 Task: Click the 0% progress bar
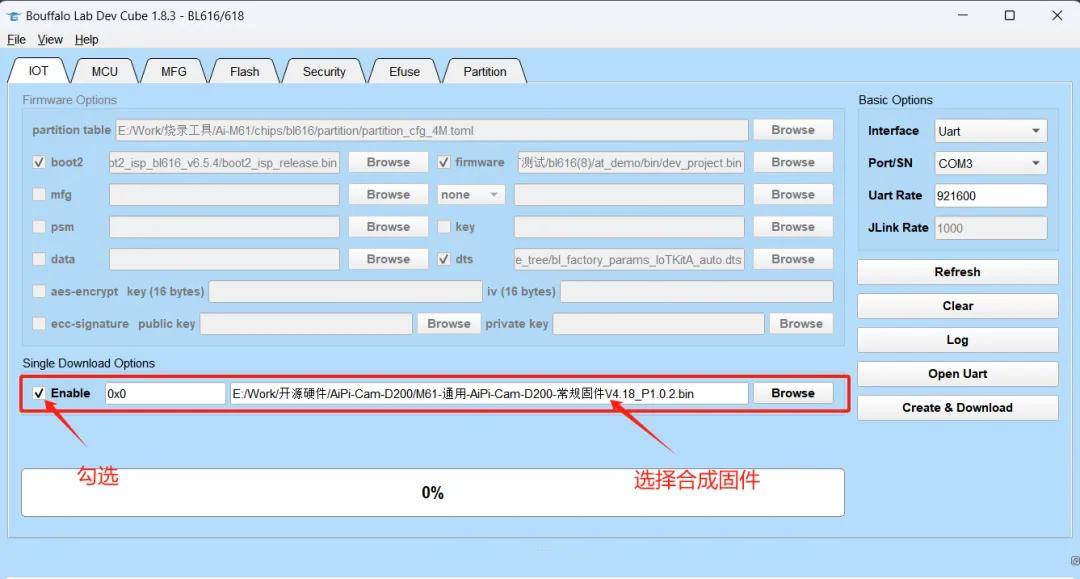coord(433,492)
